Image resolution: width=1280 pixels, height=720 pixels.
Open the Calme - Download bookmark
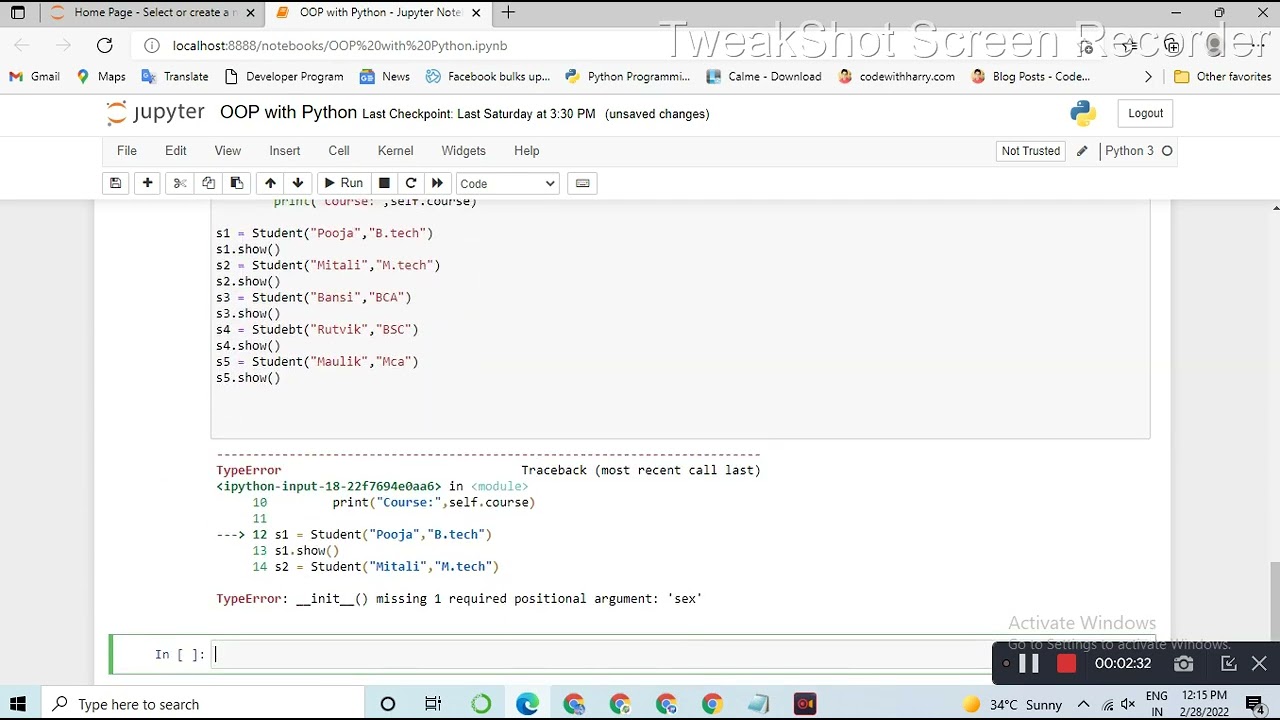pos(764,76)
